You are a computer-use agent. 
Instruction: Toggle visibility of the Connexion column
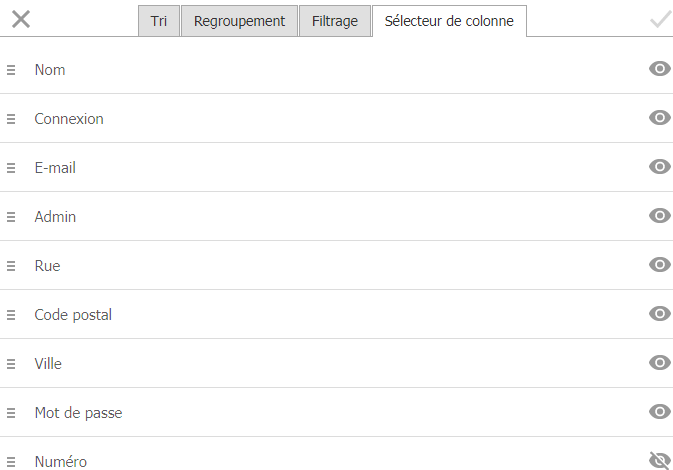tap(660, 118)
